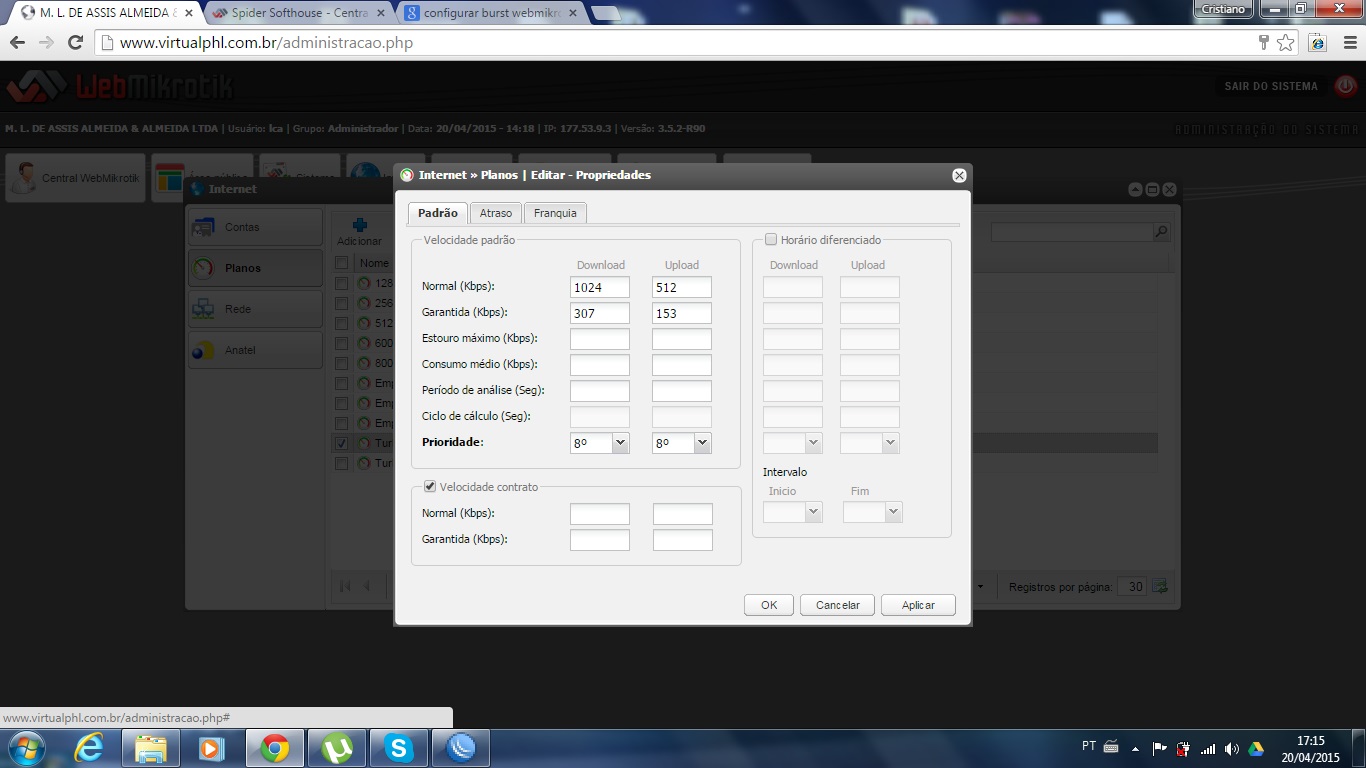
Task: Click the volume speaker tray icon
Action: click(1231, 748)
